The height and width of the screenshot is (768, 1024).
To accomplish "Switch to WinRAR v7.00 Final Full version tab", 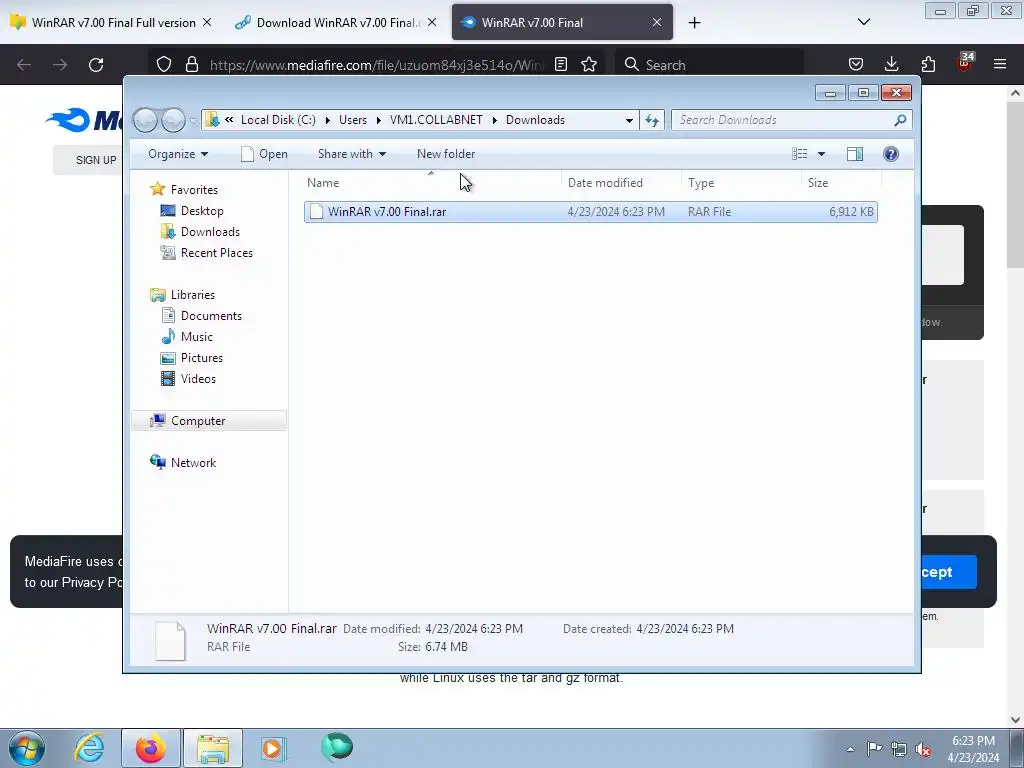I will click(112, 22).
